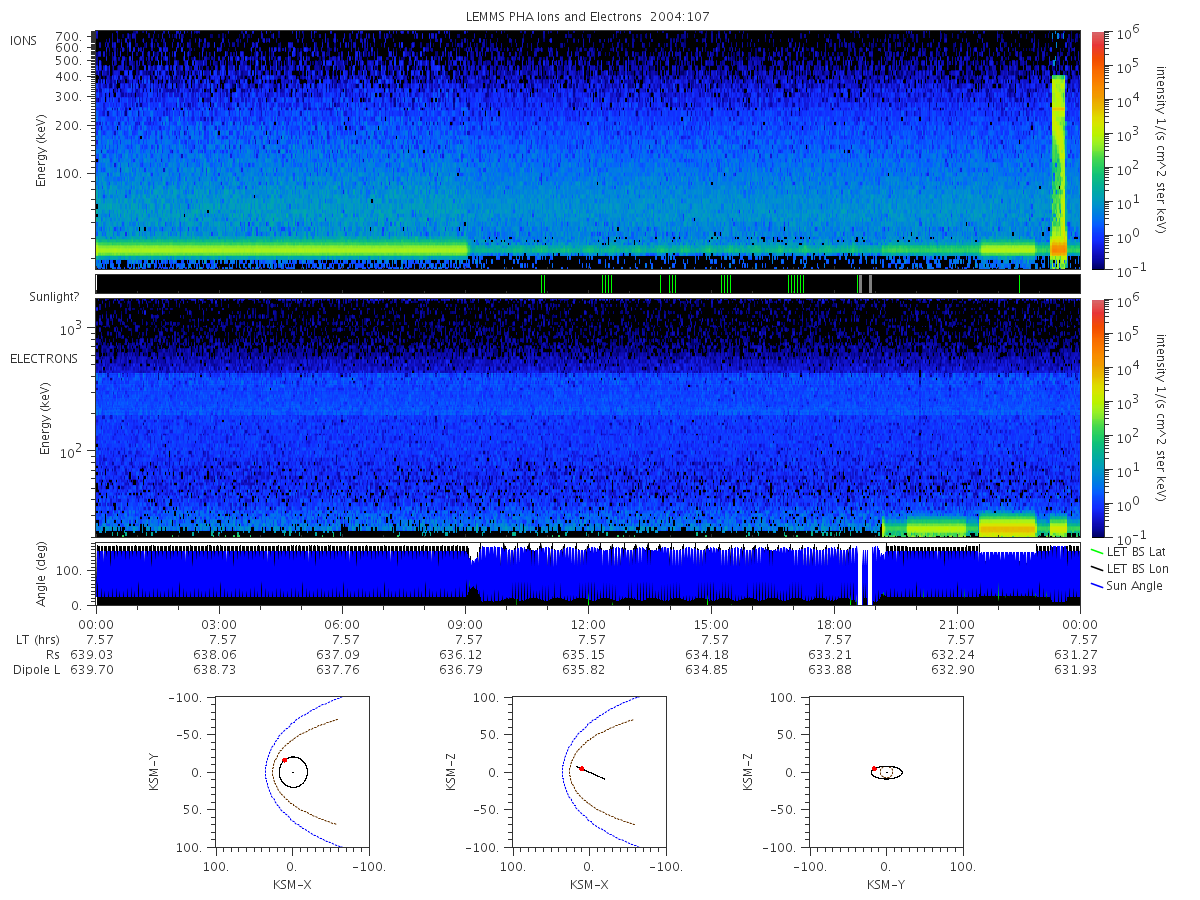Image resolution: width=1200 pixels, height=900 pixels.
Task: Click the red position marker in KSM-X/KSM-Z plot
Action: pyautogui.click(x=581, y=768)
